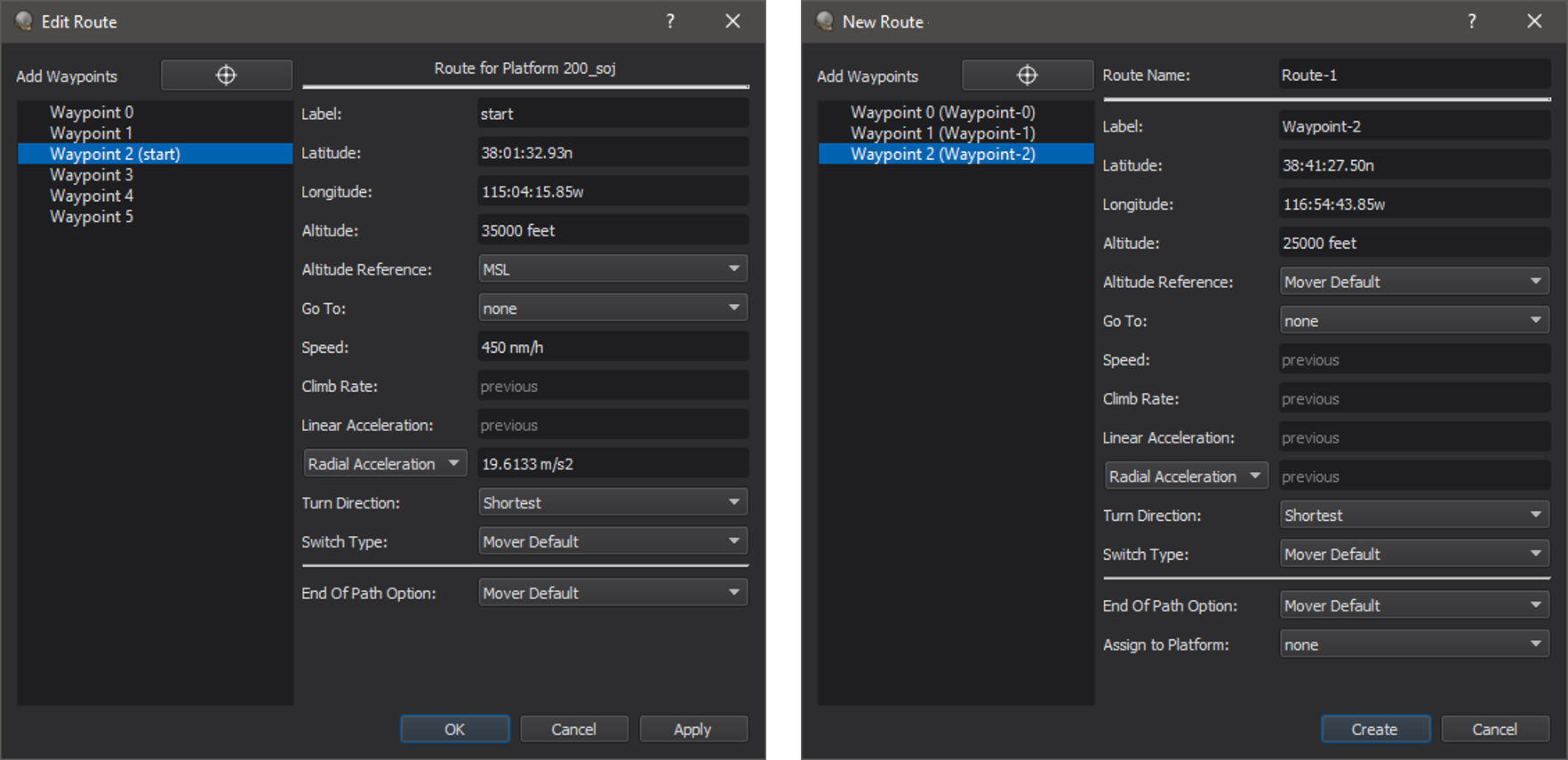Select Waypoint 5 in Edit Route list

click(156, 217)
